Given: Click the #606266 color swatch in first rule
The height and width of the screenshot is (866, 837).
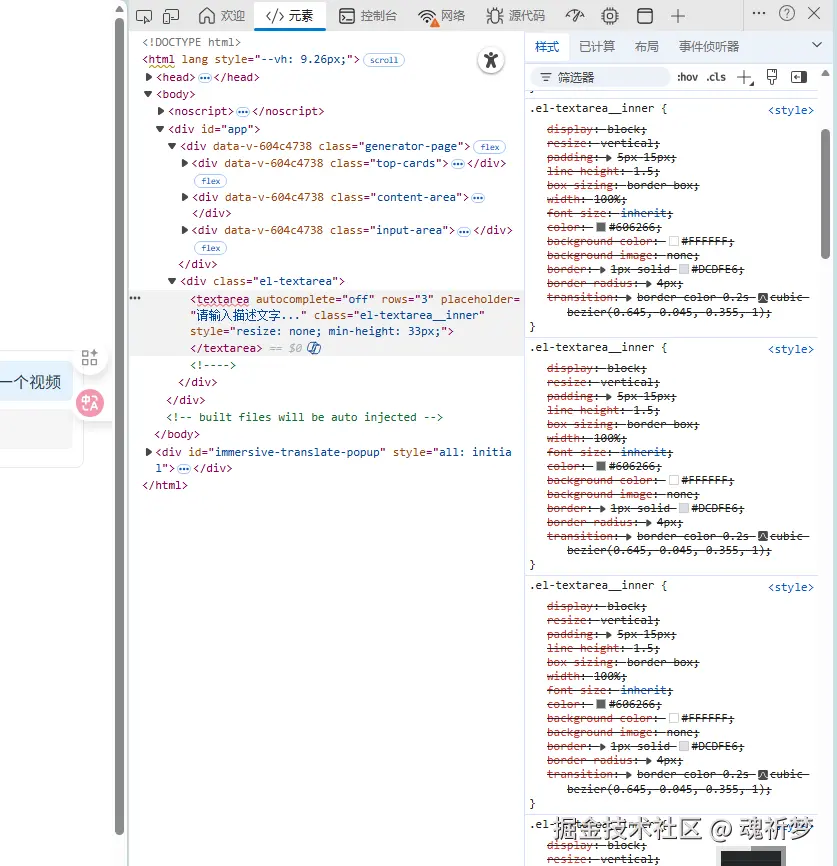Looking at the screenshot, I should 601,228.
